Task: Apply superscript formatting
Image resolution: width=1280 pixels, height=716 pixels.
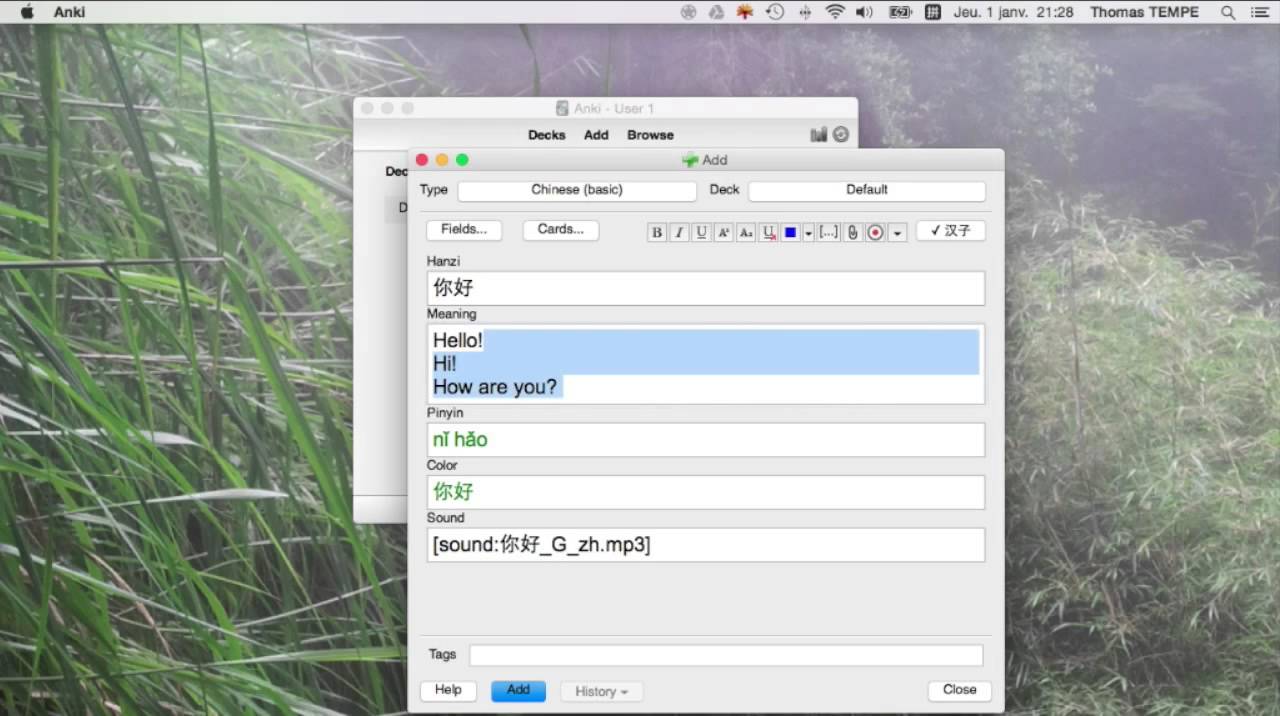Action: [x=724, y=232]
